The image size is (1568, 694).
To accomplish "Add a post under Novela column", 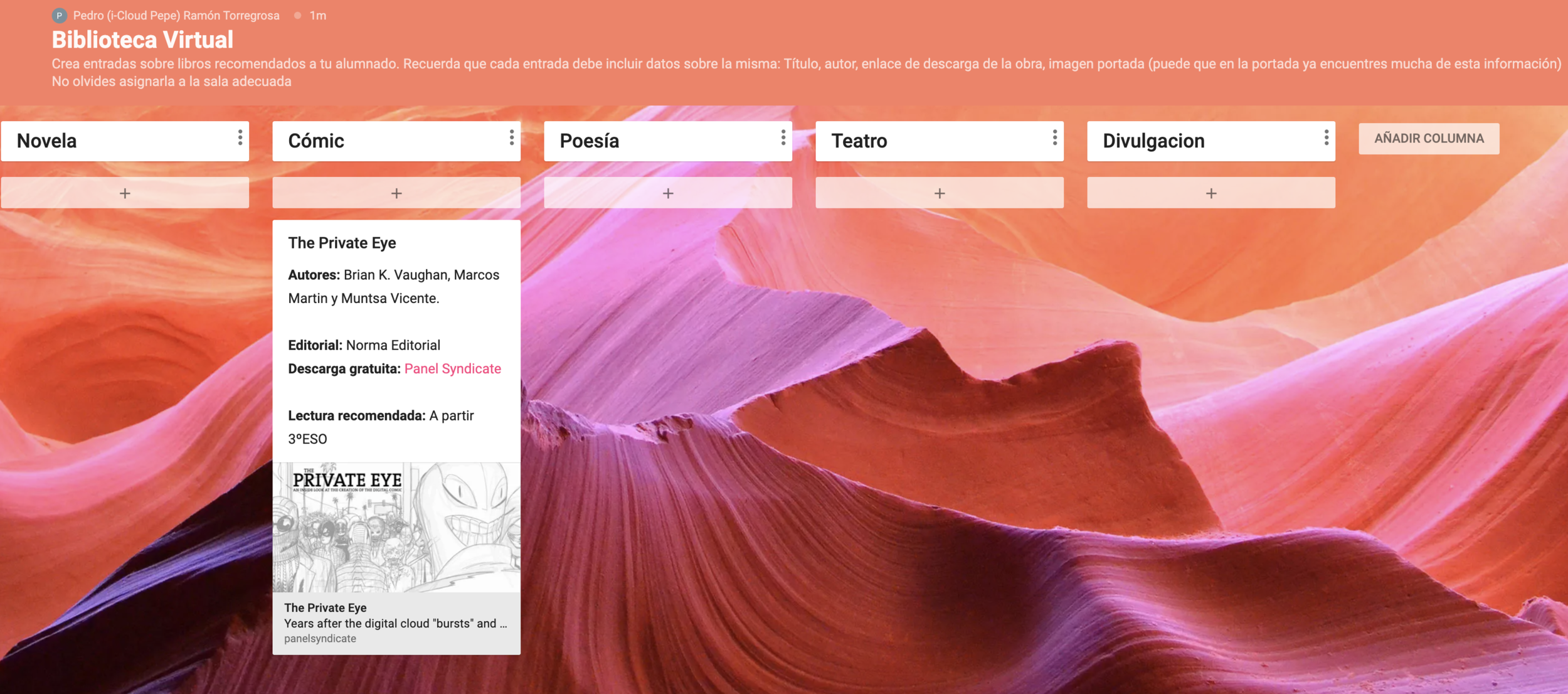I will (x=125, y=193).
